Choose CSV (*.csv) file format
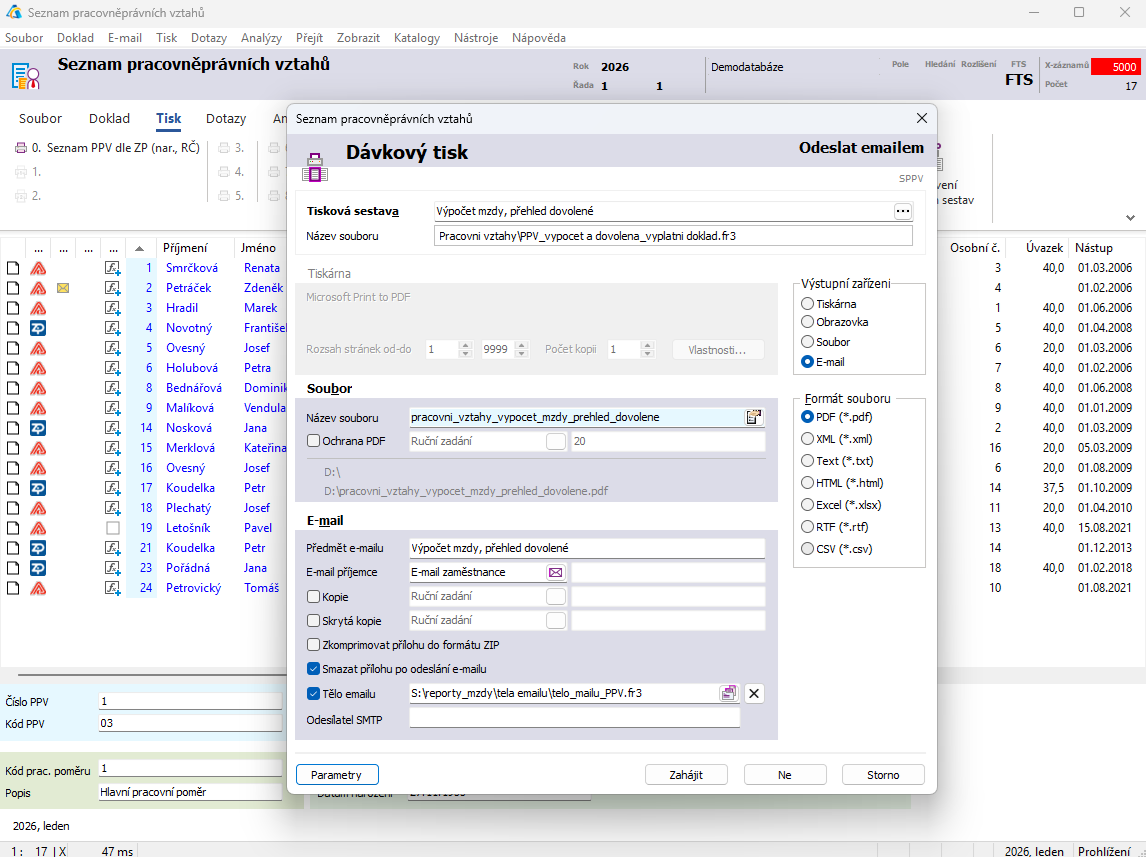1146x857 pixels. point(807,549)
